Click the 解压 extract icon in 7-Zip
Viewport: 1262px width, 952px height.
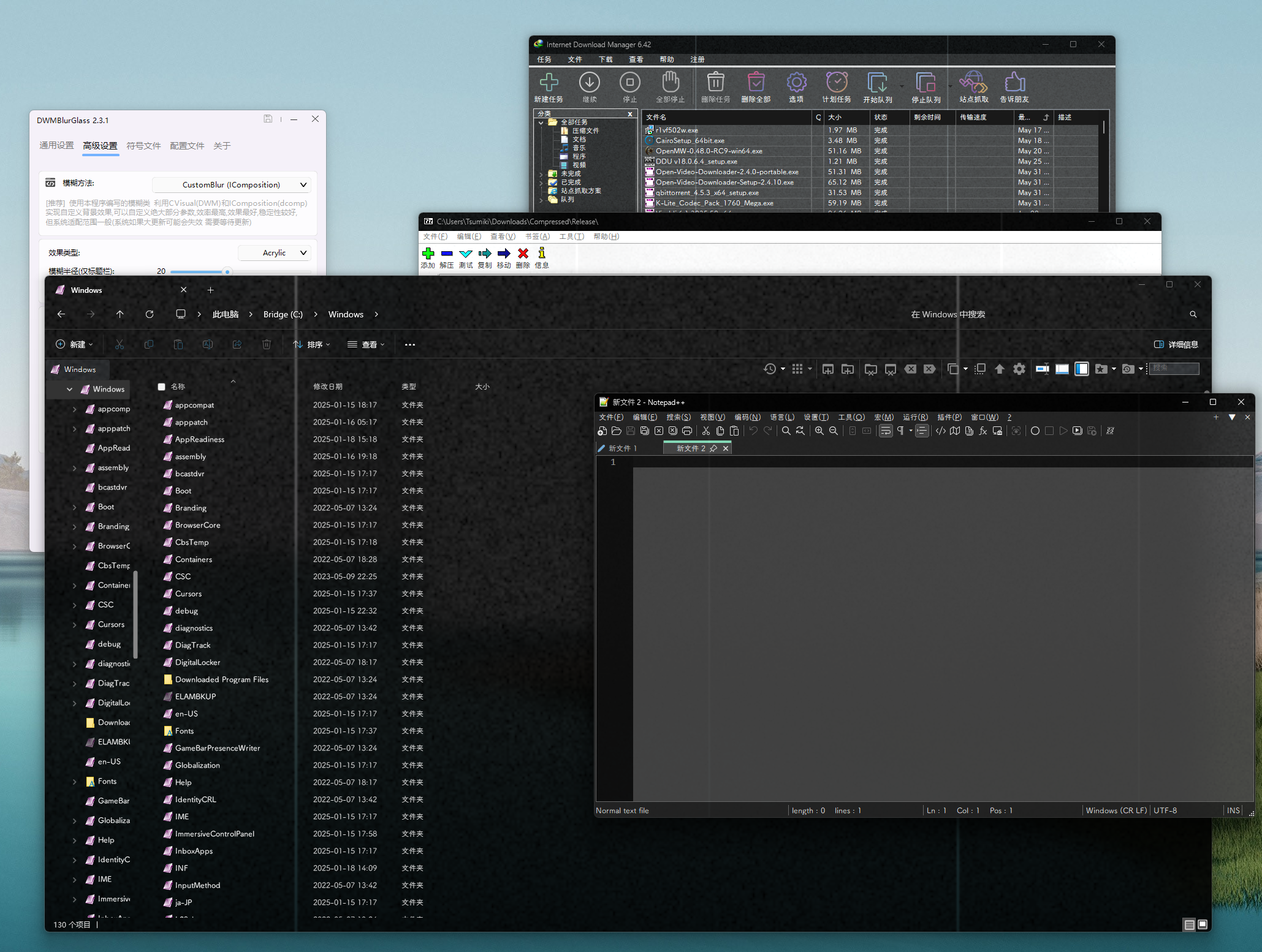click(x=447, y=253)
